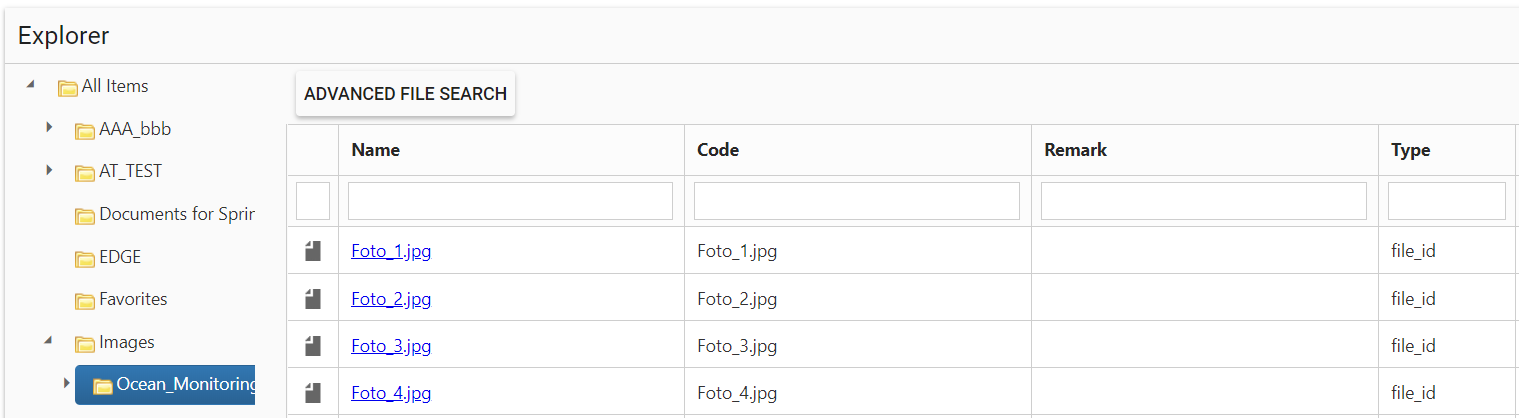This screenshot has height=418, width=1519.
Task: Click the Name column filter field
Action: pyautogui.click(x=510, y=201)
